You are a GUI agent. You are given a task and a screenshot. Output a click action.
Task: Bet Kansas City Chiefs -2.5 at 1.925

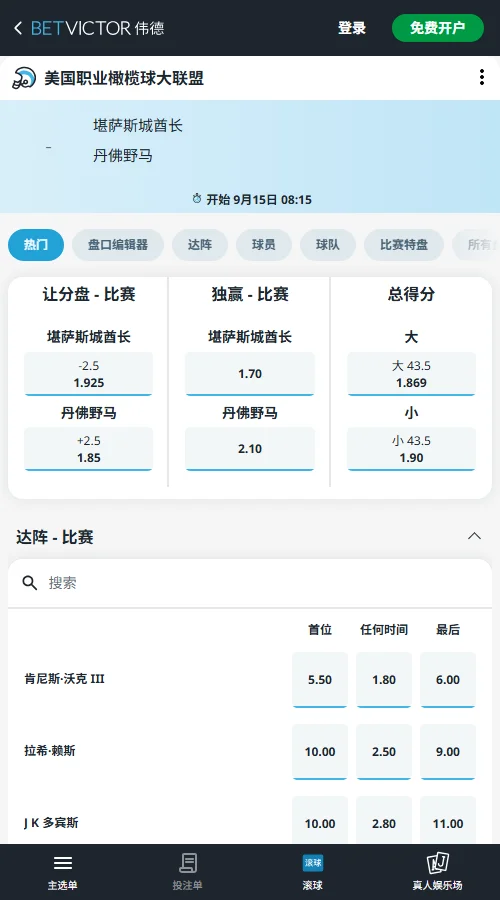click(88, 374)
